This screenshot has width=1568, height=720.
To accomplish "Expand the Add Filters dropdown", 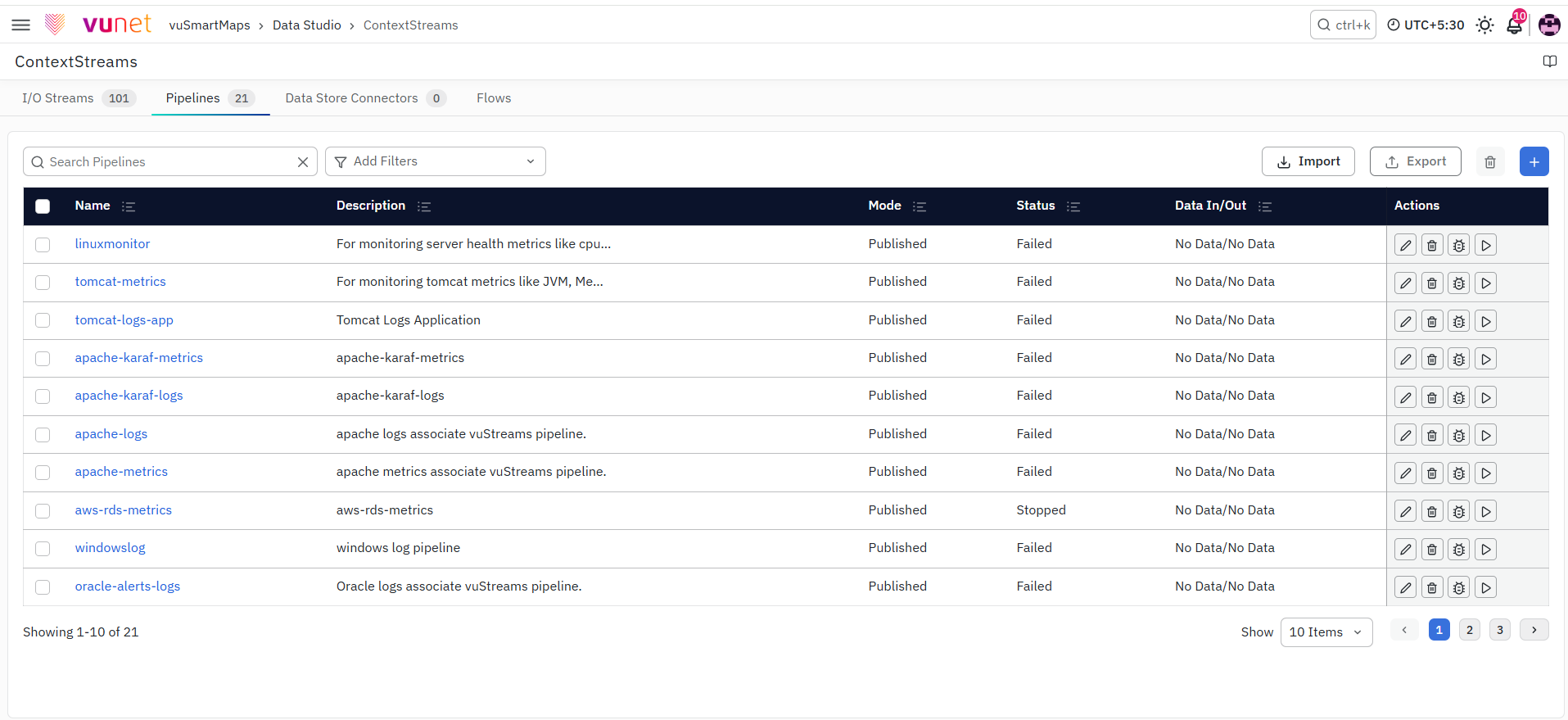I will [x=436, y=161].
